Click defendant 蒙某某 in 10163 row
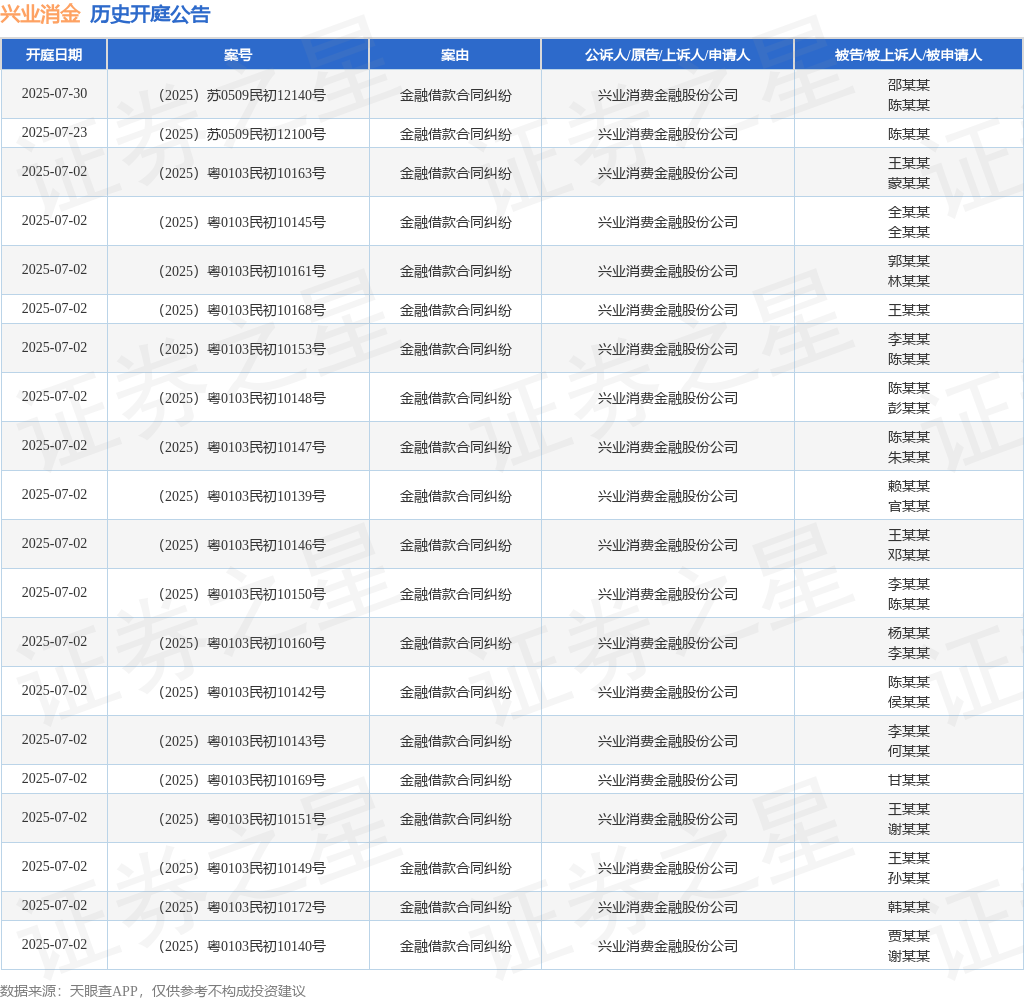The image size is (1024, 1000). [x=908, y=184]
